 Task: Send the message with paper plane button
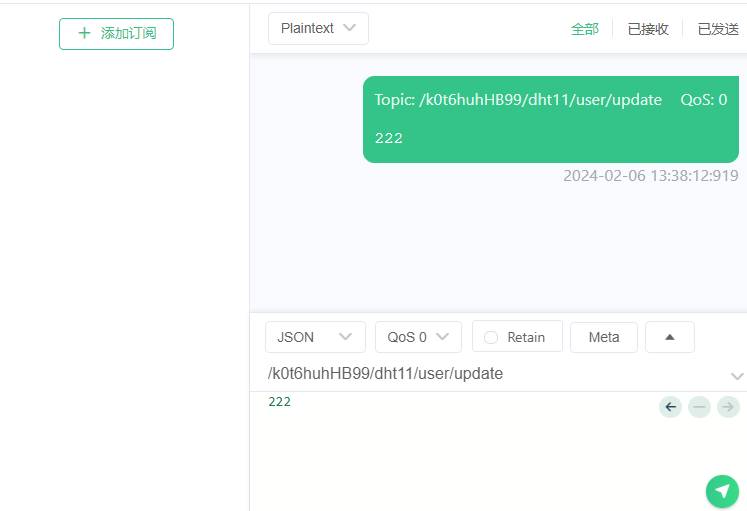pos(722,491)
